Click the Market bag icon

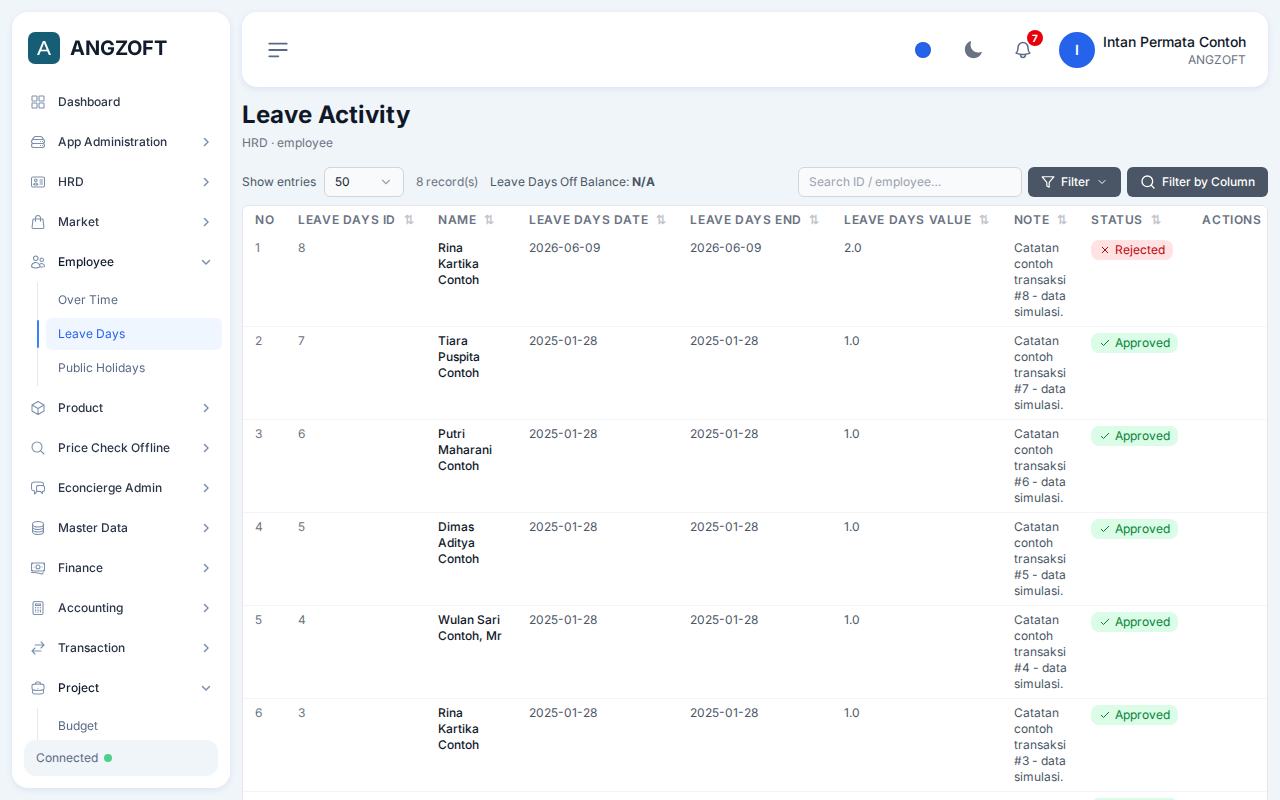(x=38, y=222)
